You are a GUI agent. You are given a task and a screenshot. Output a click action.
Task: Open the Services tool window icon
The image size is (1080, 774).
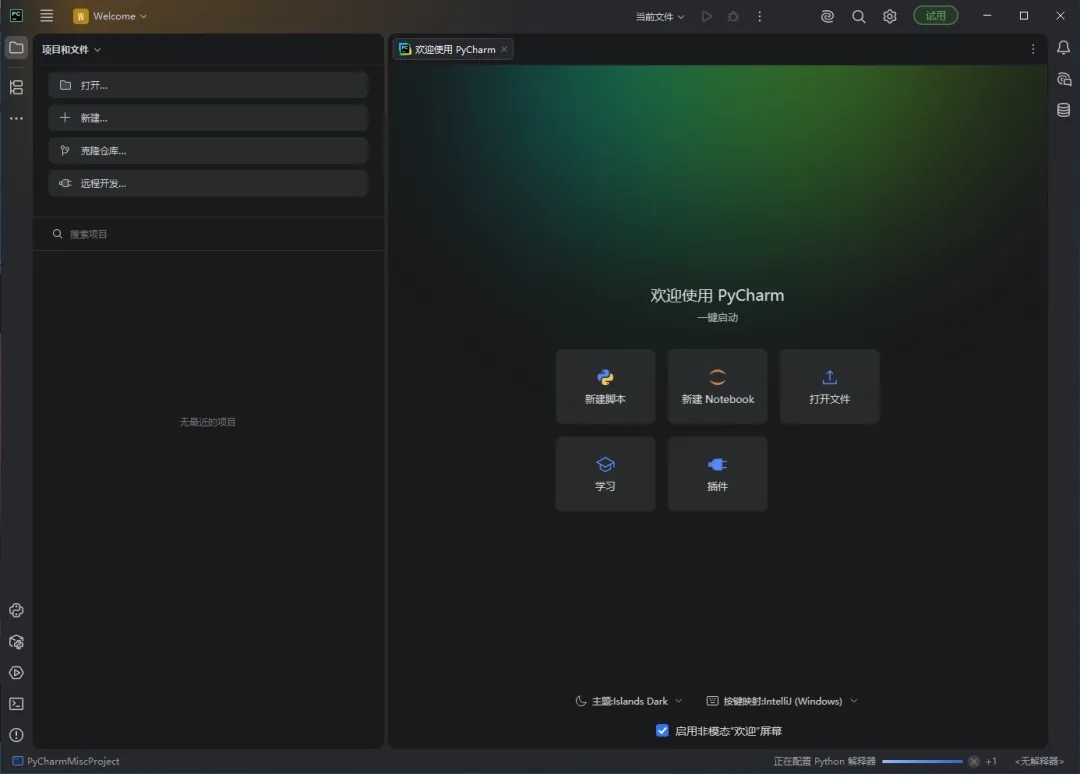[x=17, y=673]
